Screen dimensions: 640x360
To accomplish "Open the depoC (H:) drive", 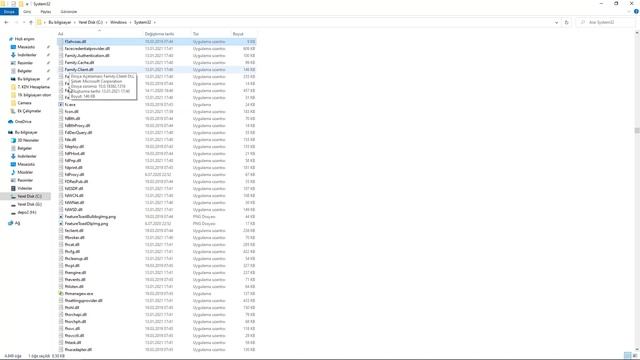I will point(27,212).
